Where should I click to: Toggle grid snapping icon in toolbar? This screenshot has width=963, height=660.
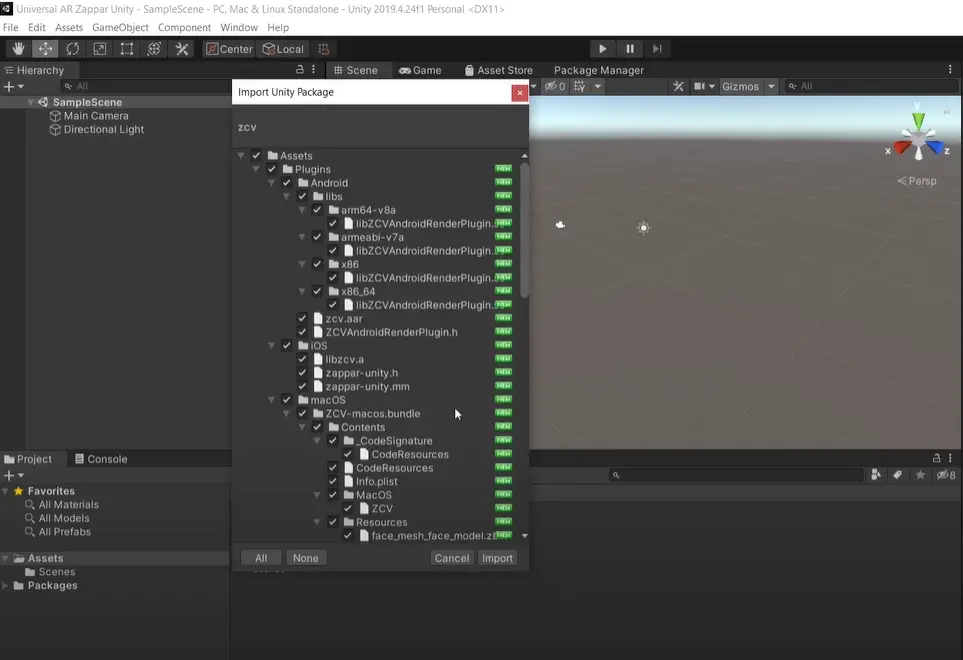[324, 49]
